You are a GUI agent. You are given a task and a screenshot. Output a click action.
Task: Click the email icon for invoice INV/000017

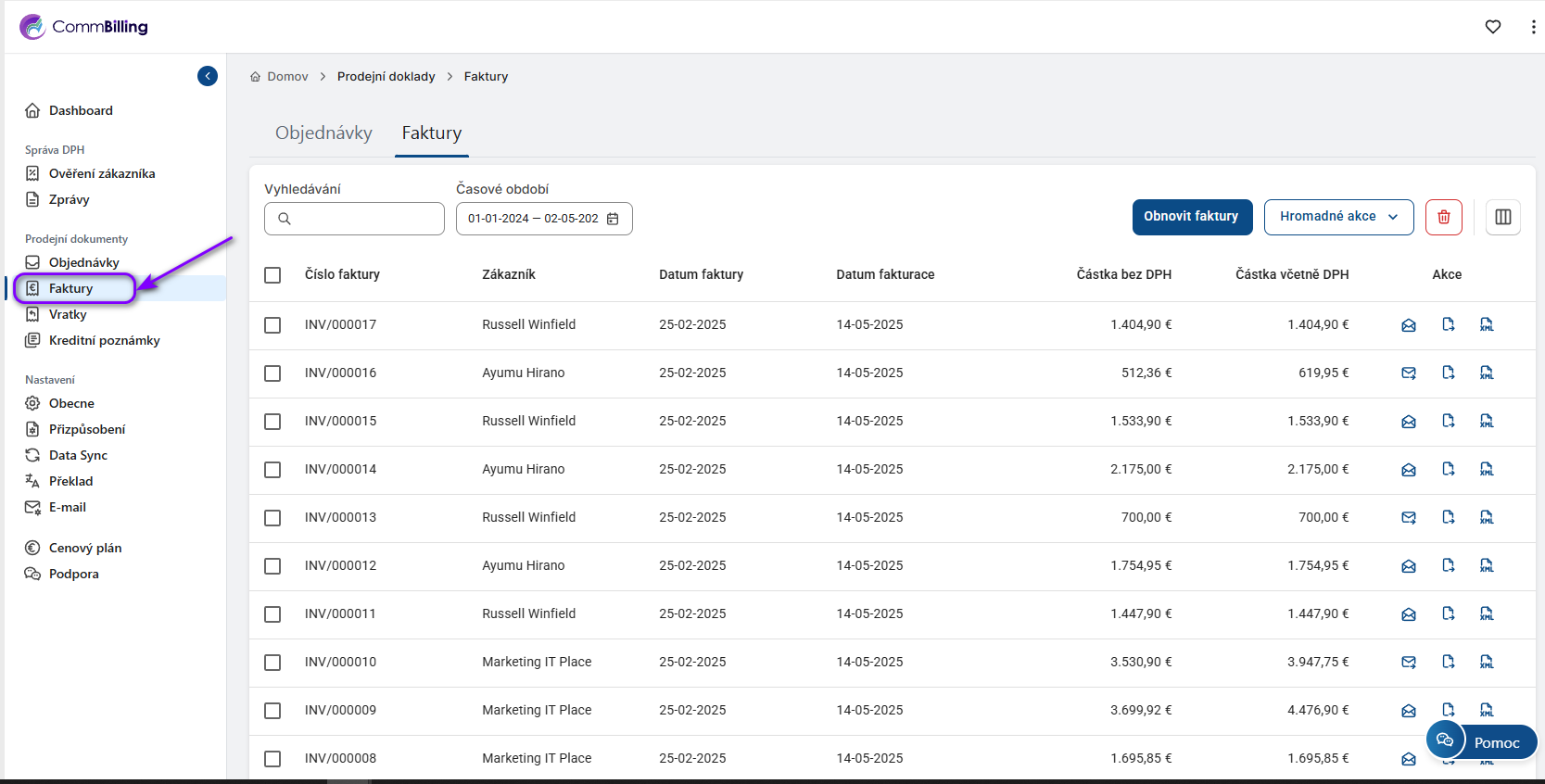click(1408, 325)
